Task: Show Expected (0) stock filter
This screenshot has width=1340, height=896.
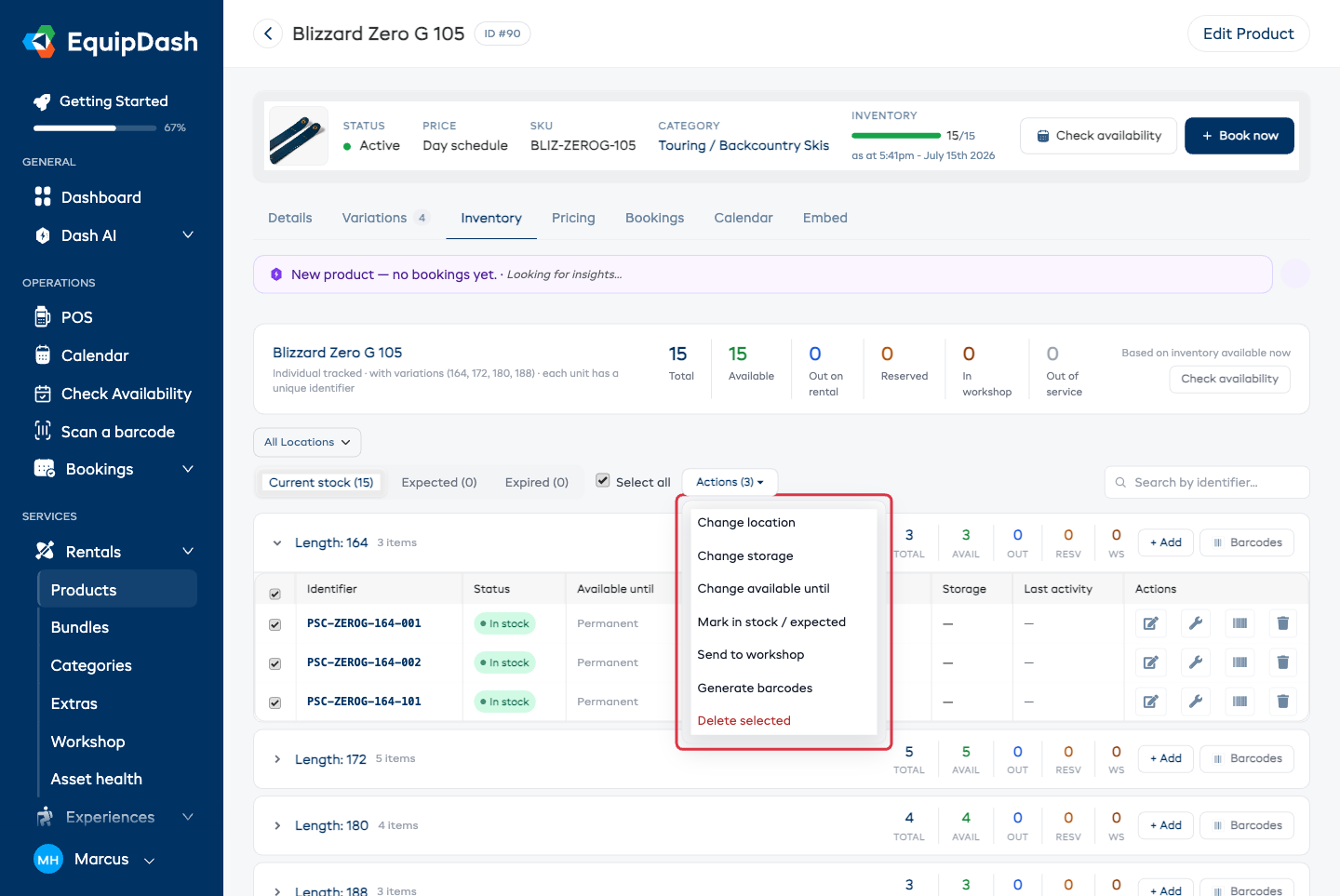Action: click(439, 482)
